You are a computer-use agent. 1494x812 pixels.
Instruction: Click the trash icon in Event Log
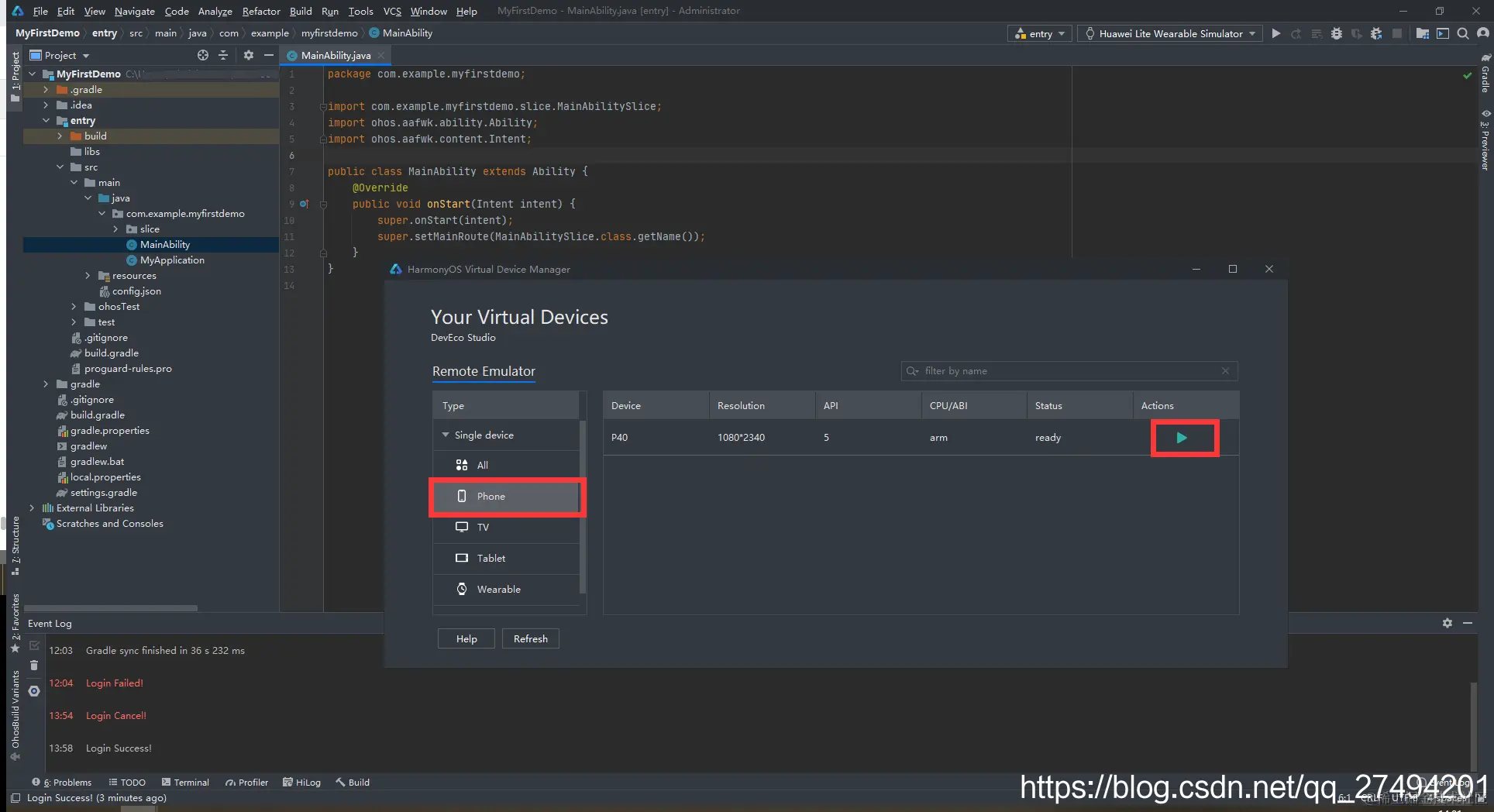pyautogui.click(x=34, y=666)
